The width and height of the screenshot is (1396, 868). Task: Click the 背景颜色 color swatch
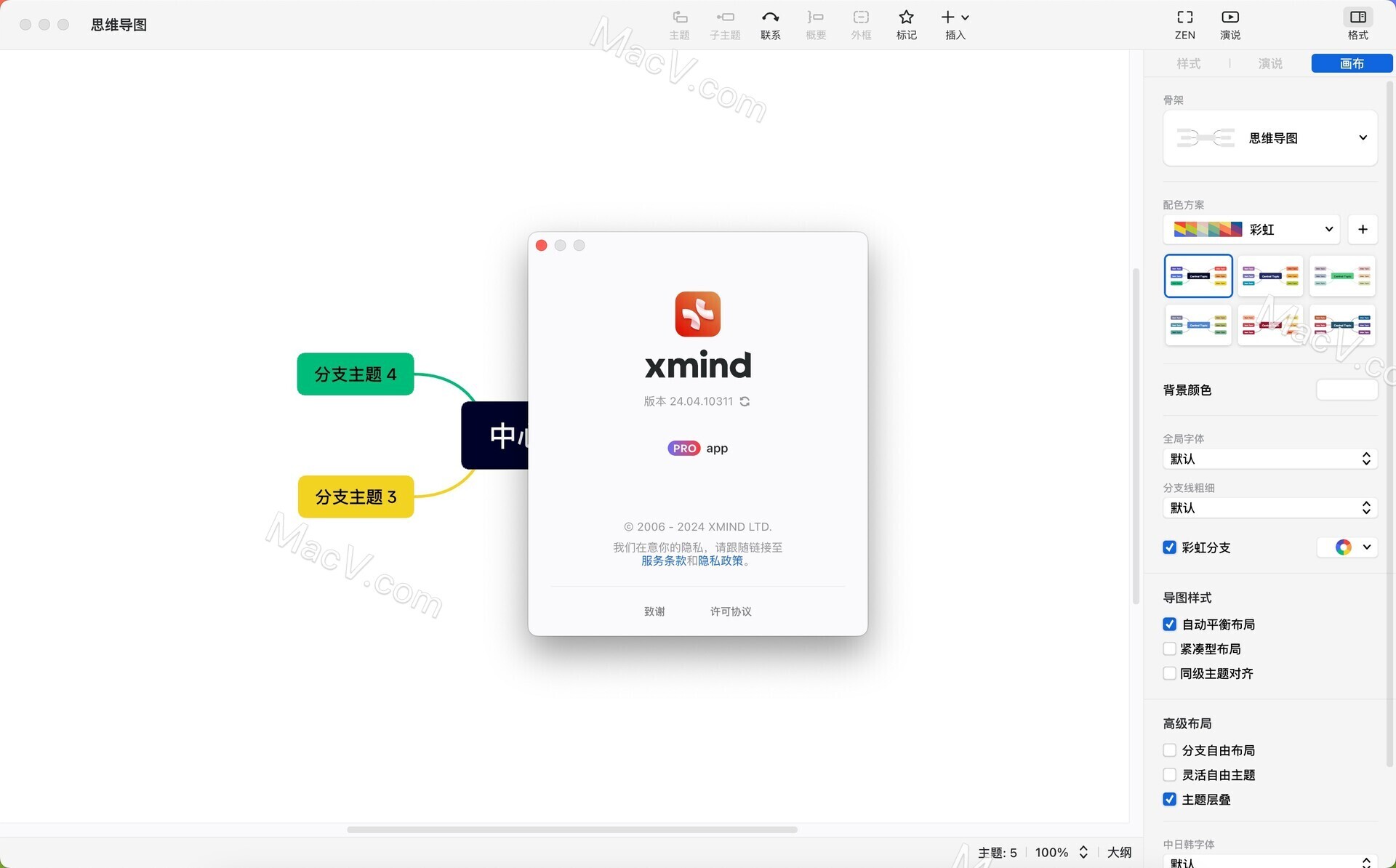[x=1347, y=390]
